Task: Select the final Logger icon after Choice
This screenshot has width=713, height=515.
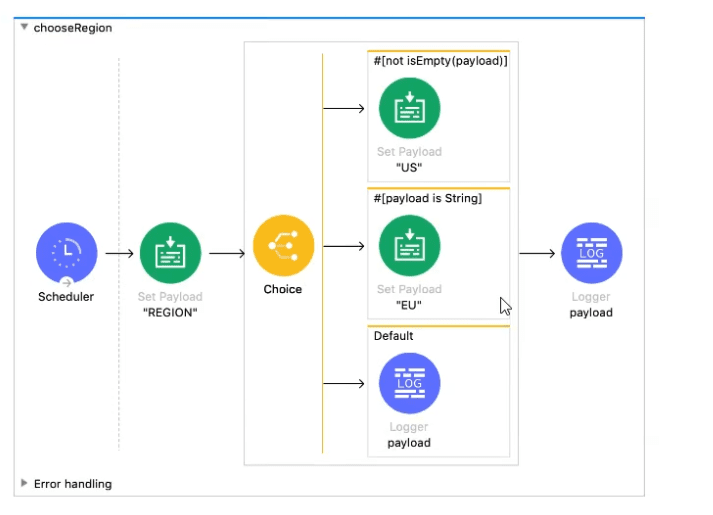Action: [591, 253]
